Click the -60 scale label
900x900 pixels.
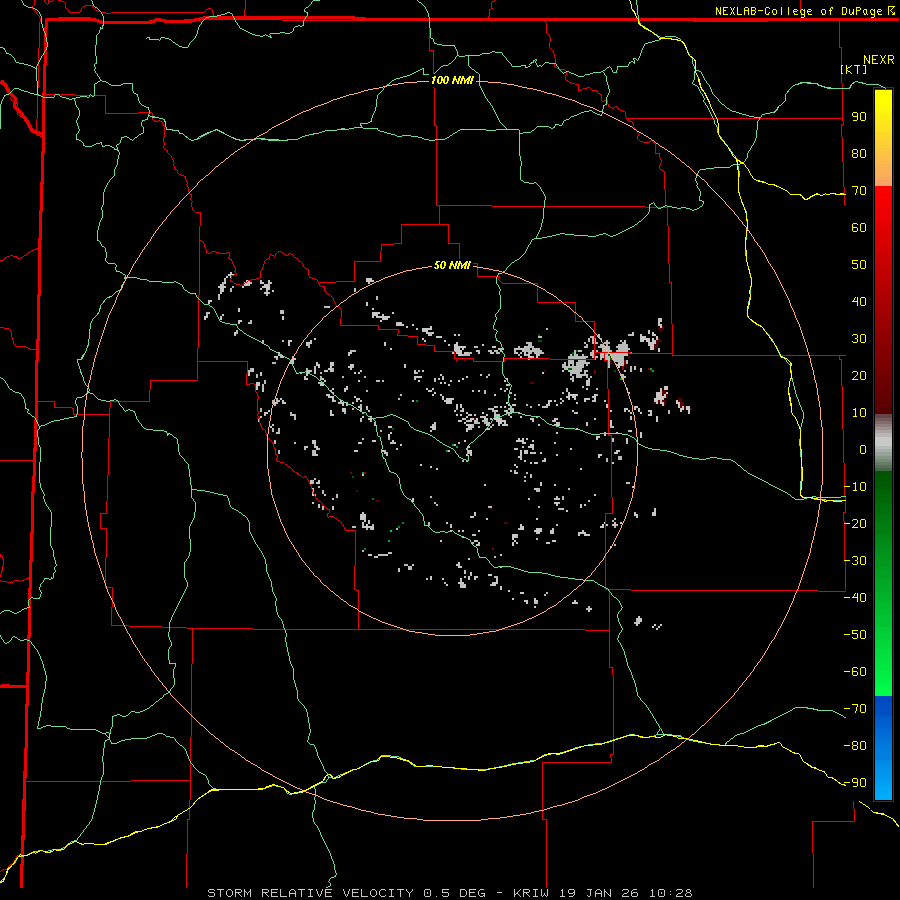coord(855,672)
